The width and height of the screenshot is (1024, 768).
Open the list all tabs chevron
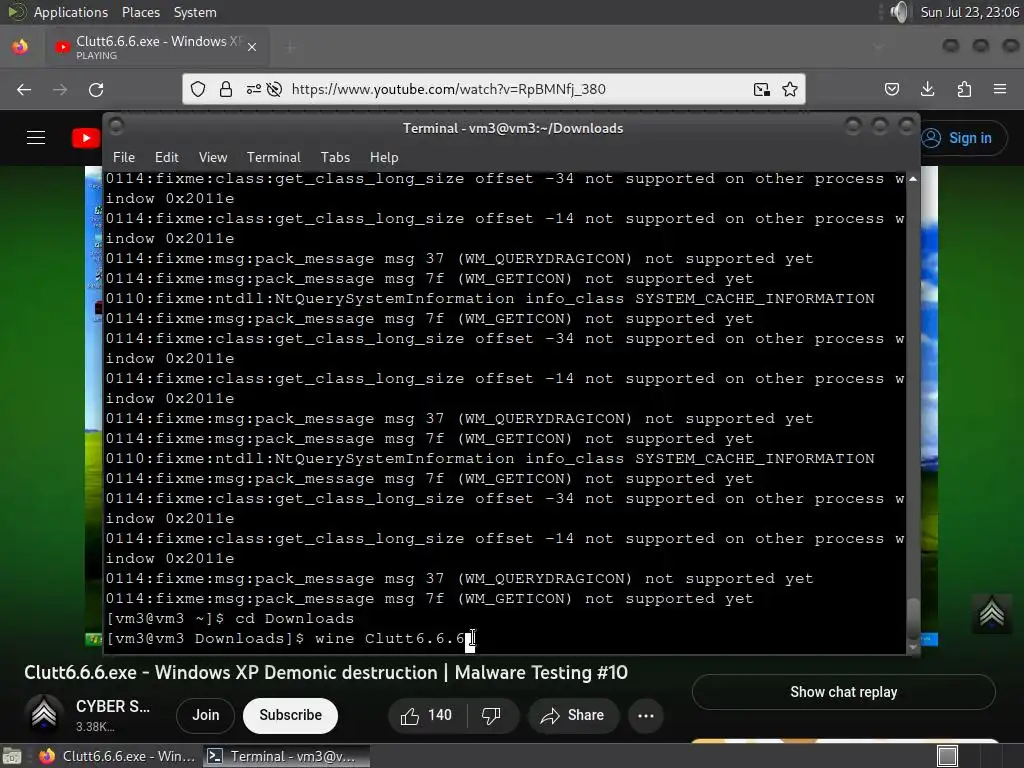coord(878,47)
